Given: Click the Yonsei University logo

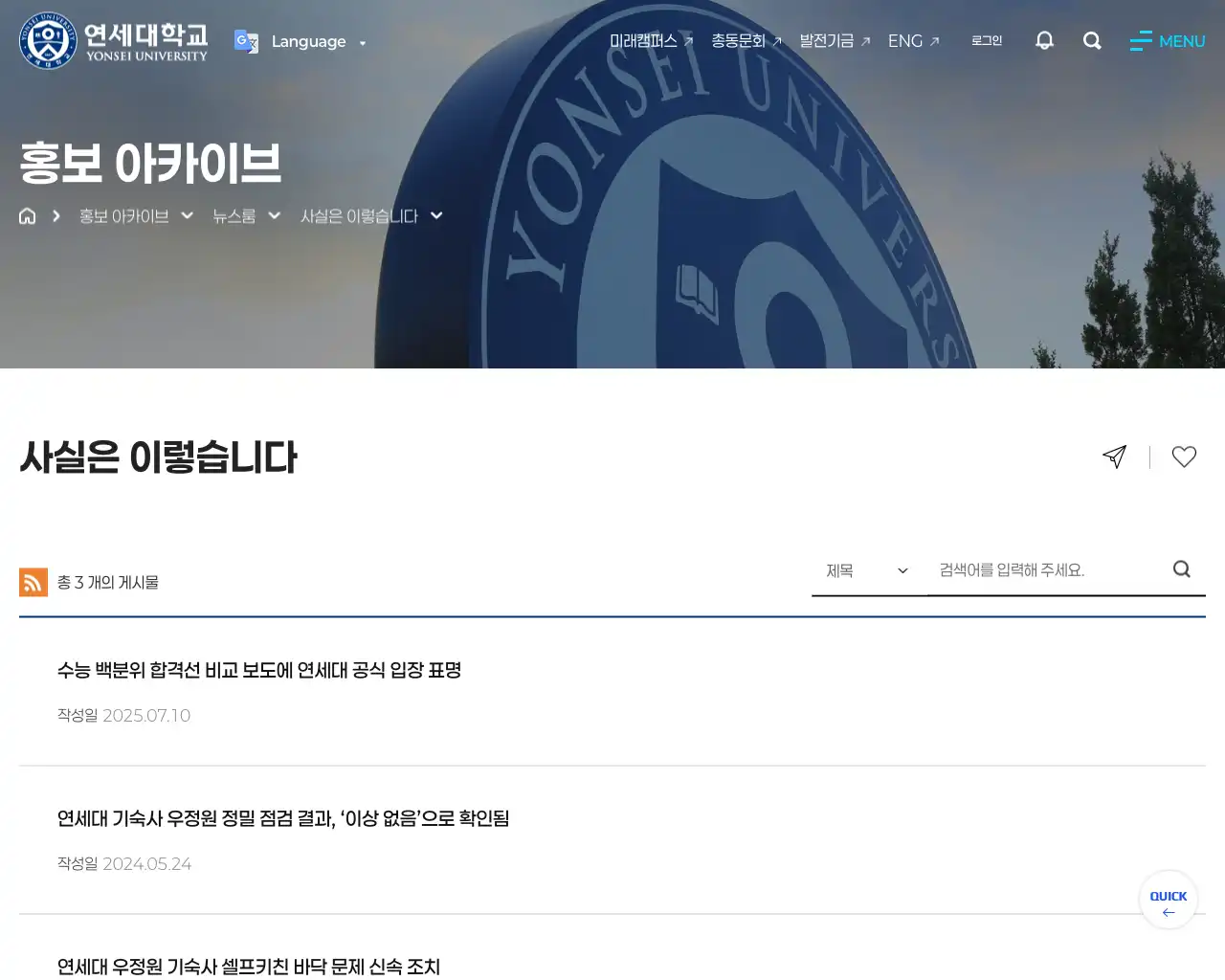Looking at the screenshot, I should 114,41.
